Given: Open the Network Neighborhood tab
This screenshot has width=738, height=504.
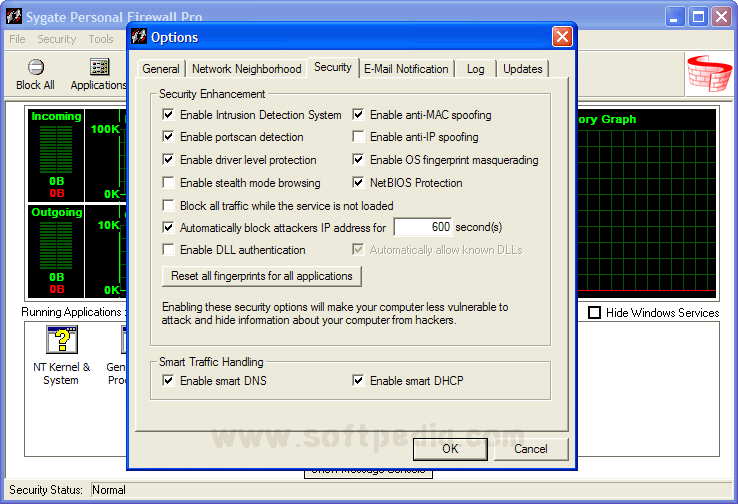Looking at the screenshot, I should click(247, 69).
